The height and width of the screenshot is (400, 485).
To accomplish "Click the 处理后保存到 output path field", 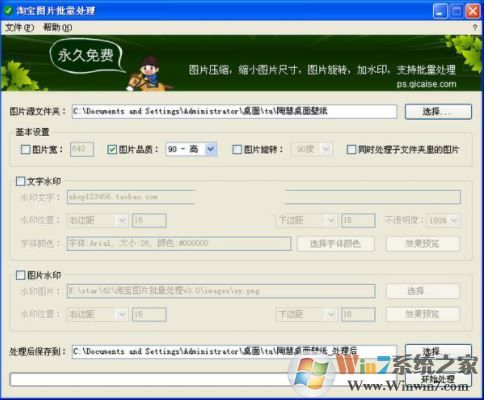I will coord(234,352).
